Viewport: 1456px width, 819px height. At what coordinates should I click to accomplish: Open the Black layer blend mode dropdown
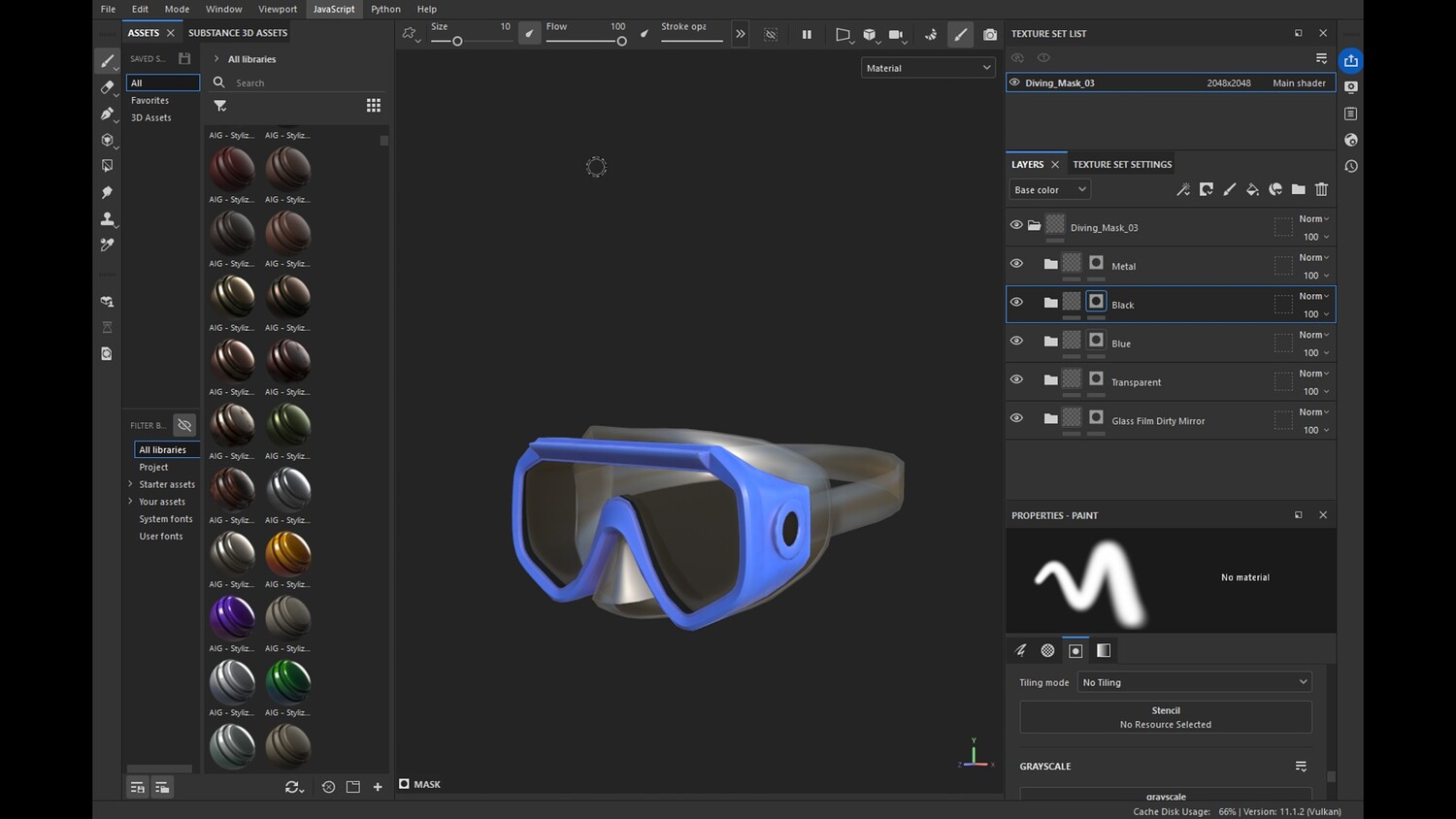click(1314, 296)
